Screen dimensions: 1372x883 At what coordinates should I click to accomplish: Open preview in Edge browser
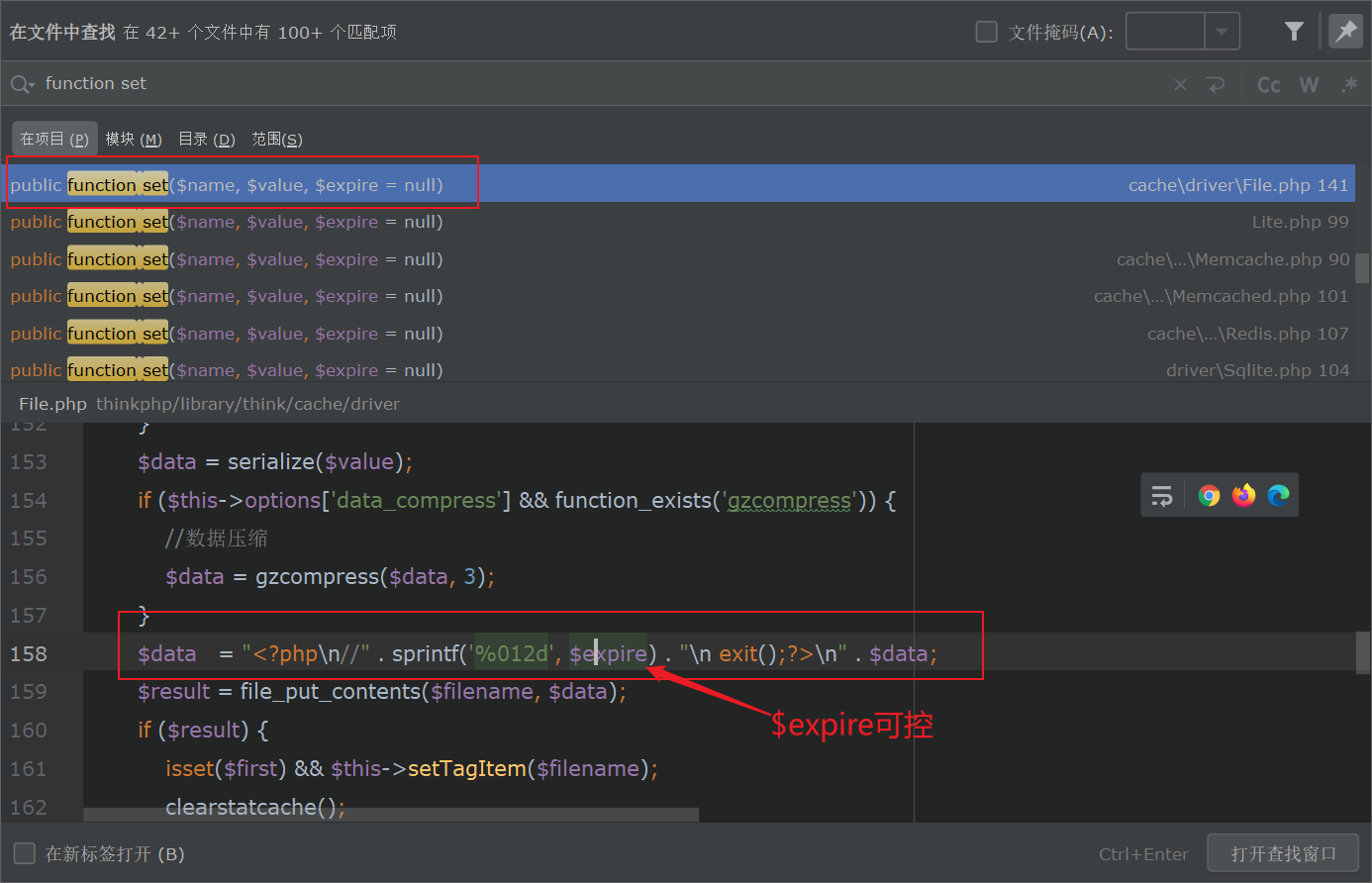[1278, 495]
